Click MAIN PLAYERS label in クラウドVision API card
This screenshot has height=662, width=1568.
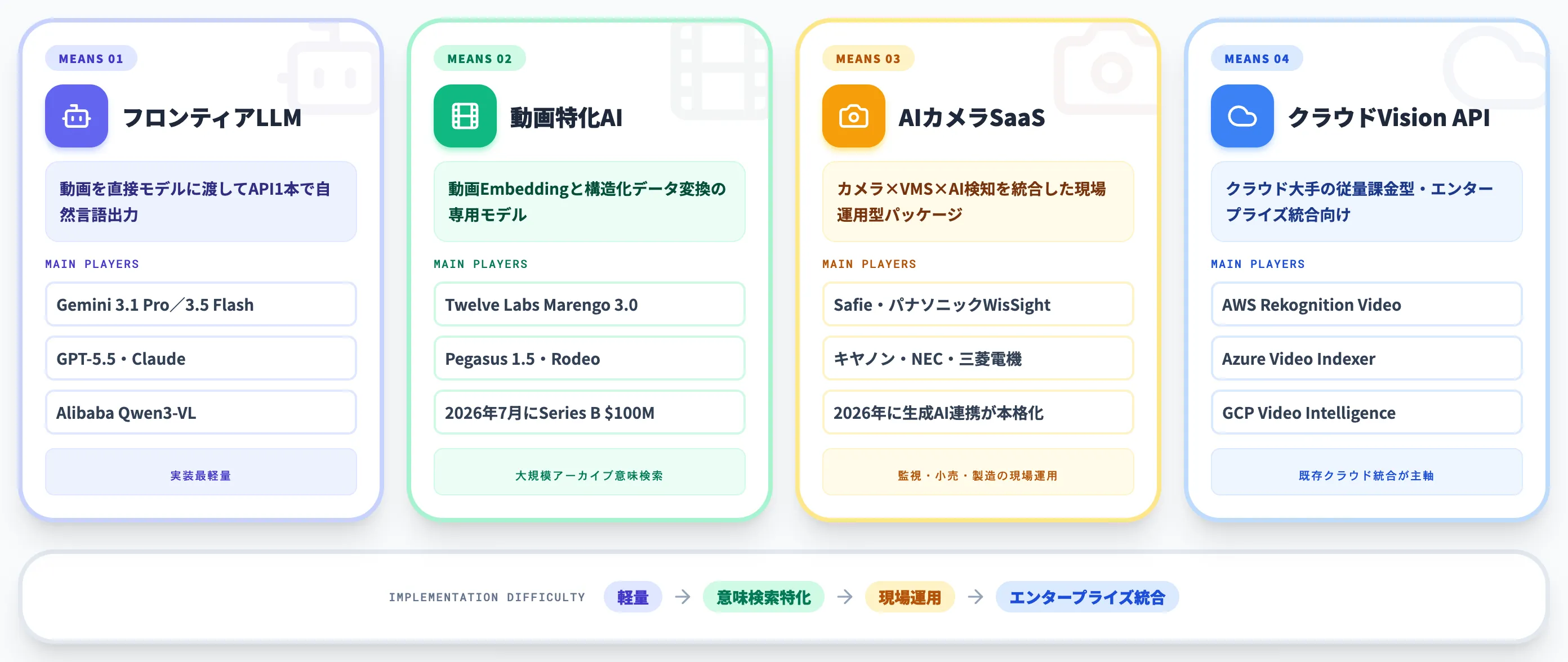click(1258, 264)
